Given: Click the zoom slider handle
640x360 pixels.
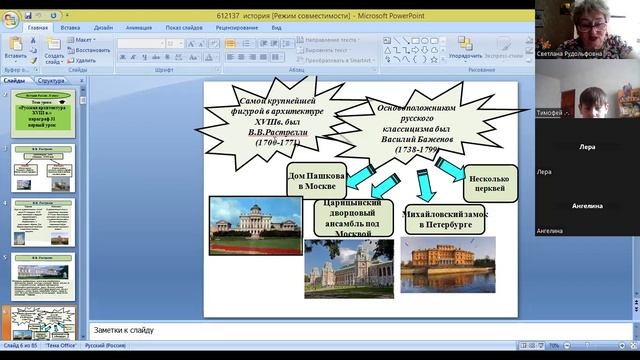Looking at the screenshot, I should 588,346.
